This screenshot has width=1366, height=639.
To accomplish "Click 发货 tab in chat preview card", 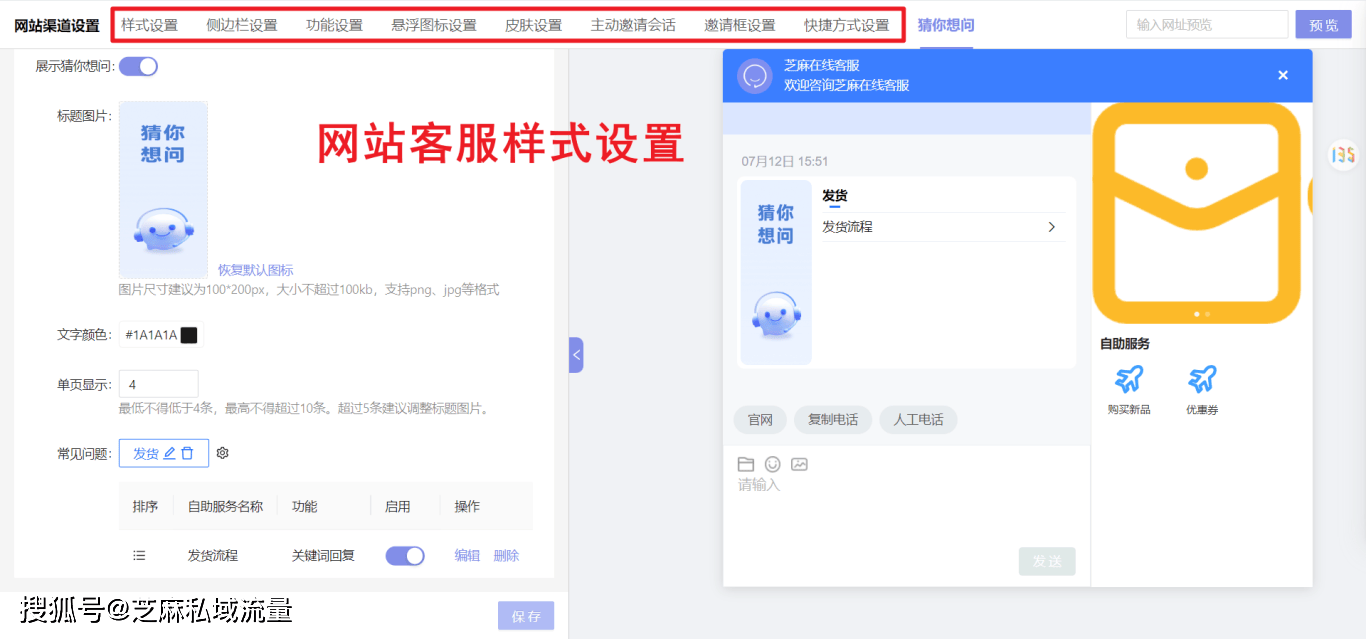I will tap(835, 196).
